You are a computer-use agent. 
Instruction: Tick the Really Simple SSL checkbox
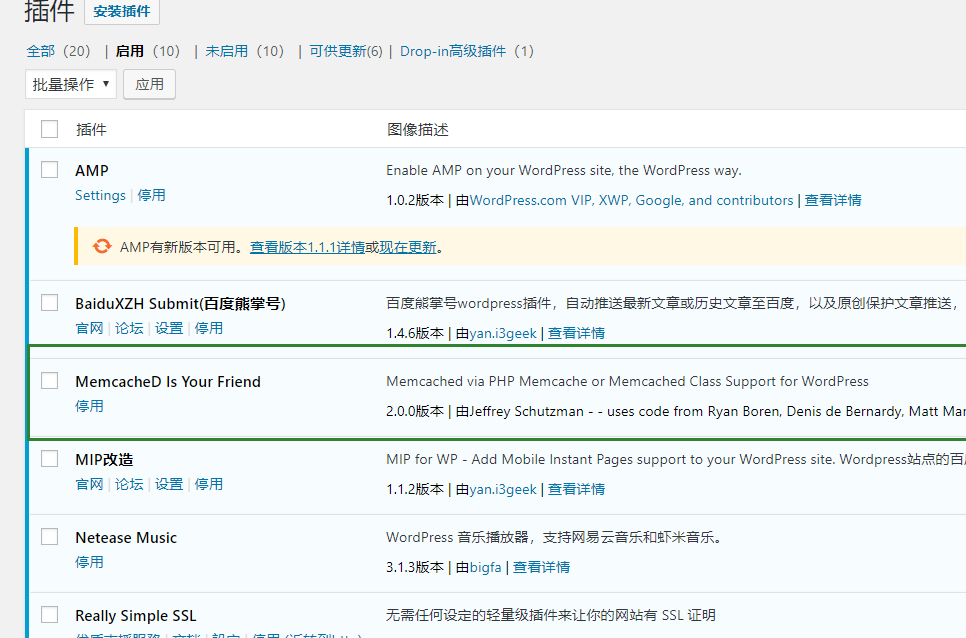tap(49, 615)
